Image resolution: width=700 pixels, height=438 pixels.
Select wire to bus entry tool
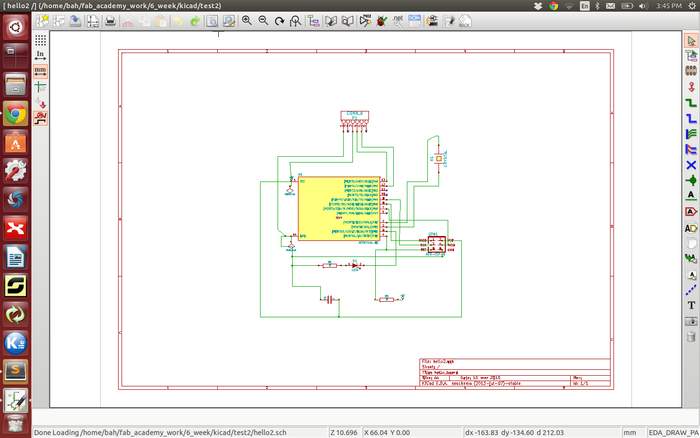[691, 134]
